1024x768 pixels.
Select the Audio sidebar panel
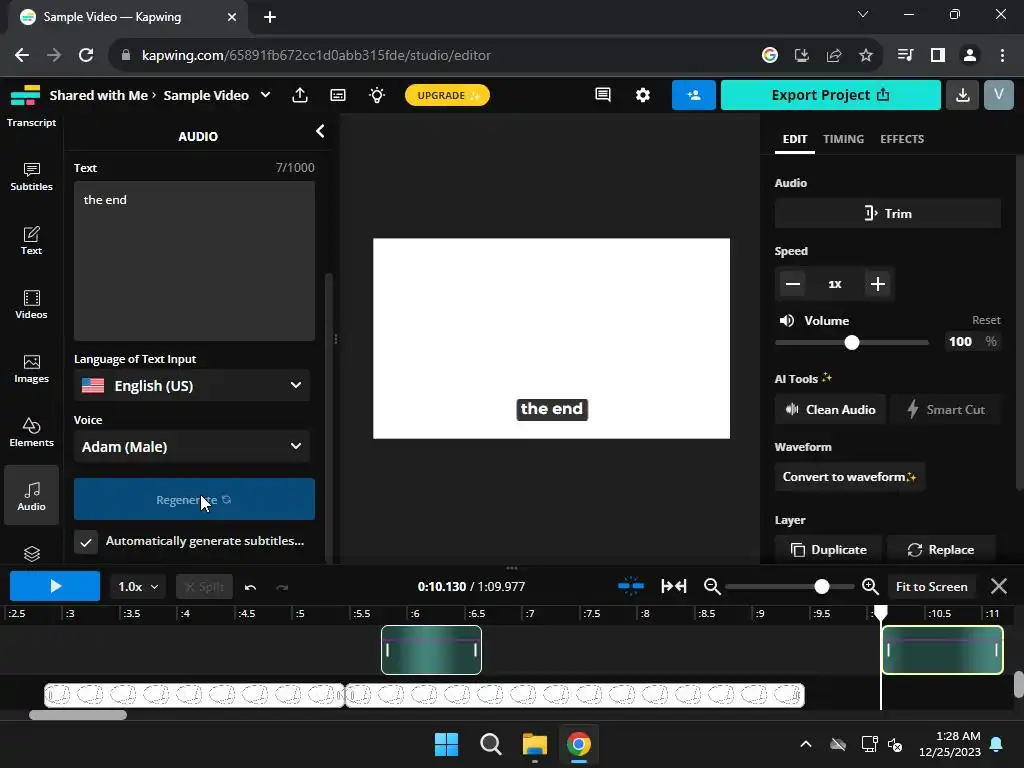click(x=31, y=496)
